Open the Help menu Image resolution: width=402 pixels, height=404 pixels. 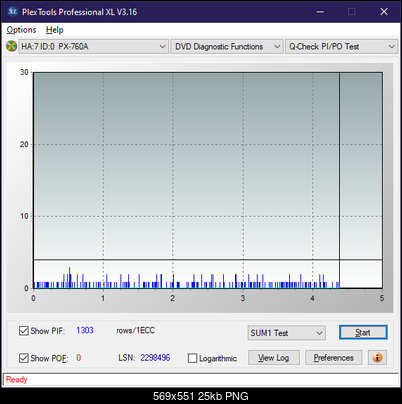[55, 30]
